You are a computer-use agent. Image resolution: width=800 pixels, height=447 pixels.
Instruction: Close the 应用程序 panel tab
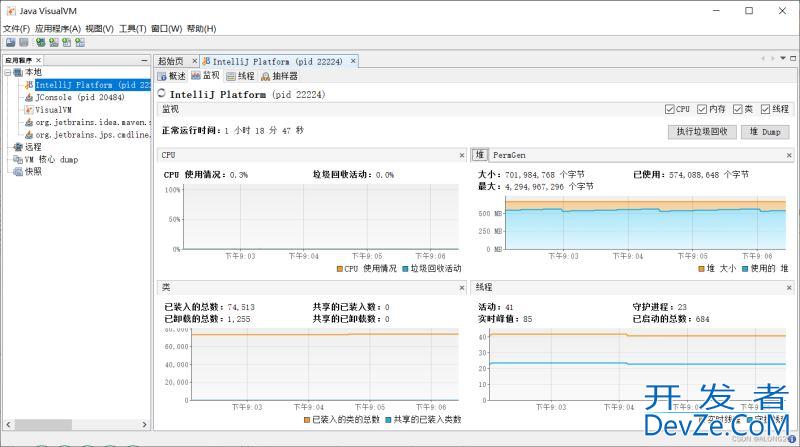point(38,60)
